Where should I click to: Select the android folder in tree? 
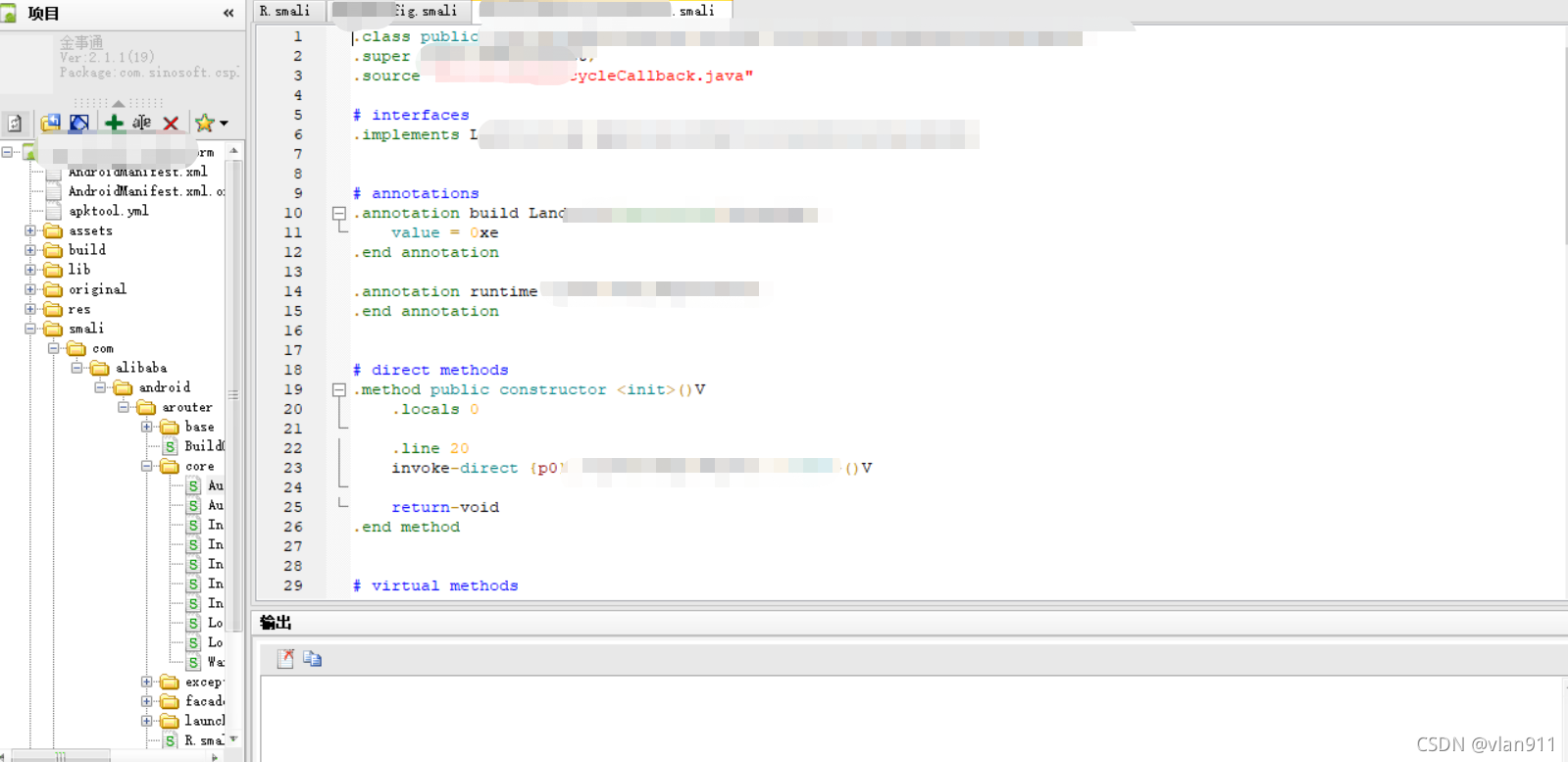click(x=164, y=387)
